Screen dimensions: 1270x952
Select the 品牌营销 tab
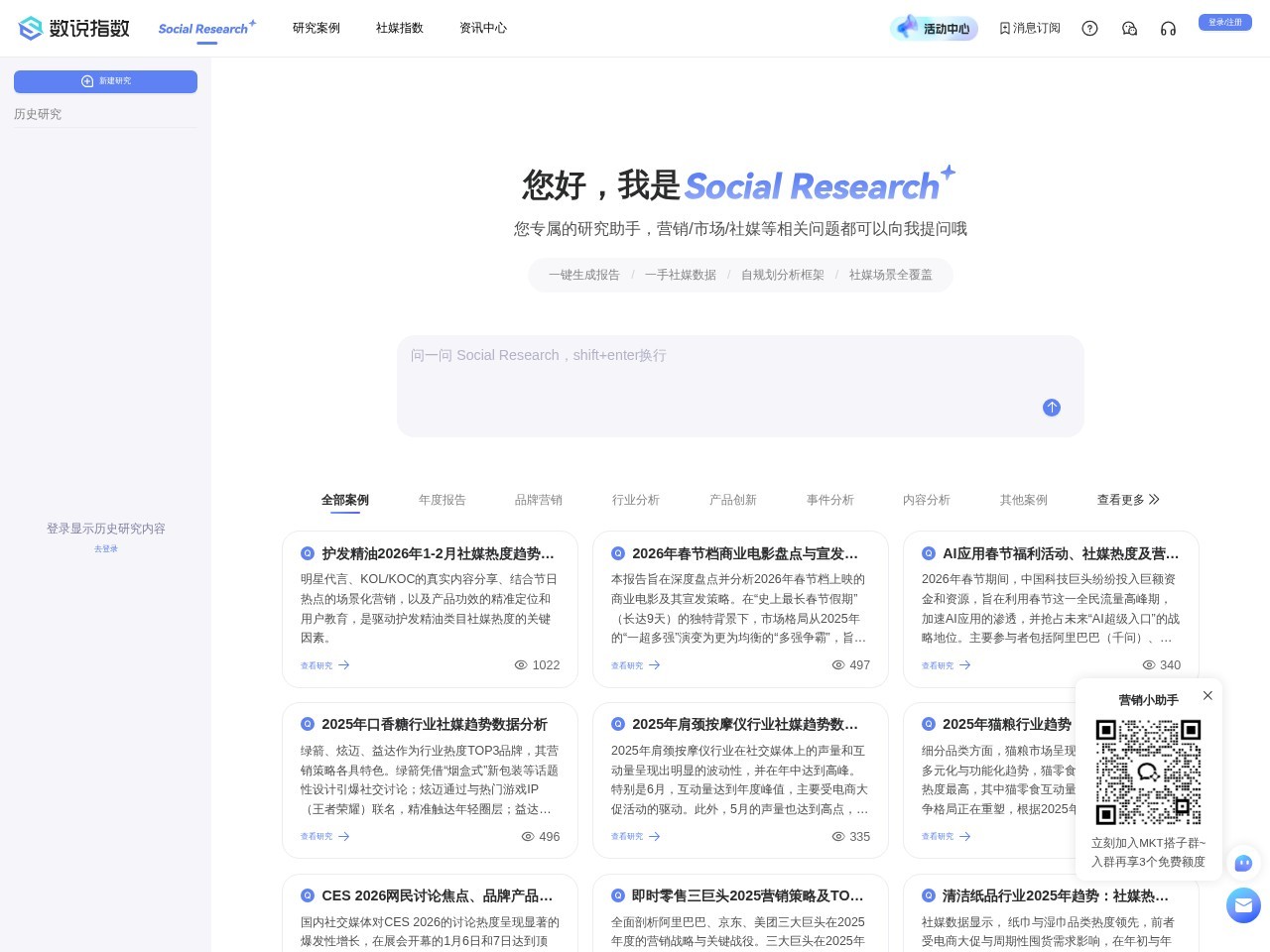coord(539,500)
